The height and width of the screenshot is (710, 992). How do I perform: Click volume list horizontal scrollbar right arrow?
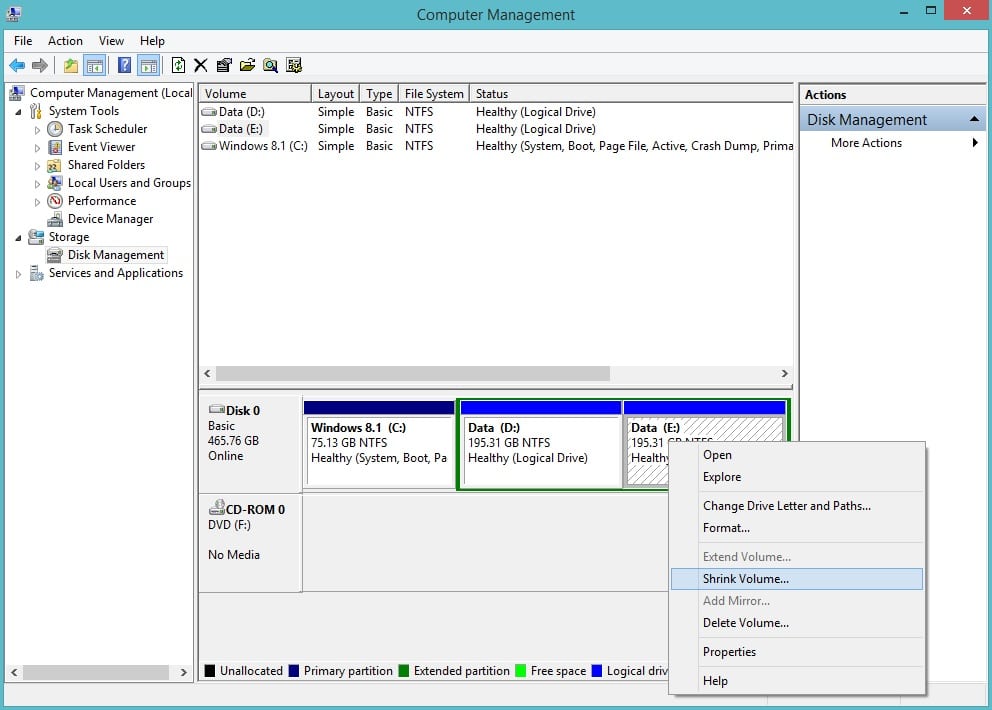[x=784, y=373]
